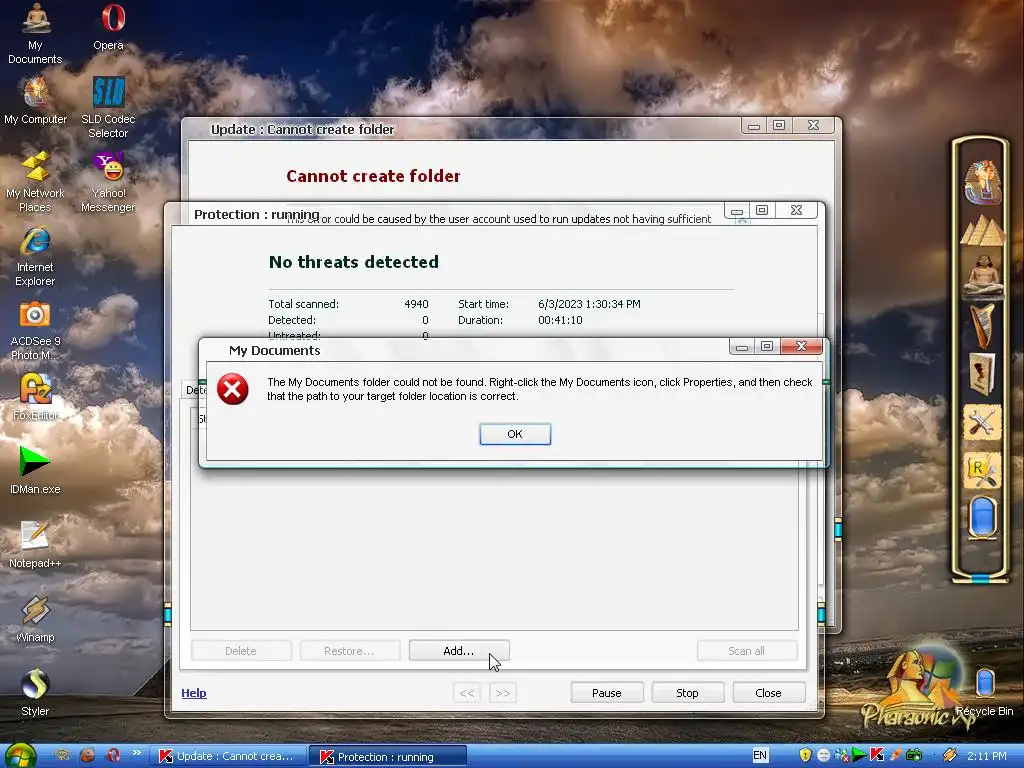1024x768 pixels.
Task: Open My Documents desktop icon
Action: [35, 33]
